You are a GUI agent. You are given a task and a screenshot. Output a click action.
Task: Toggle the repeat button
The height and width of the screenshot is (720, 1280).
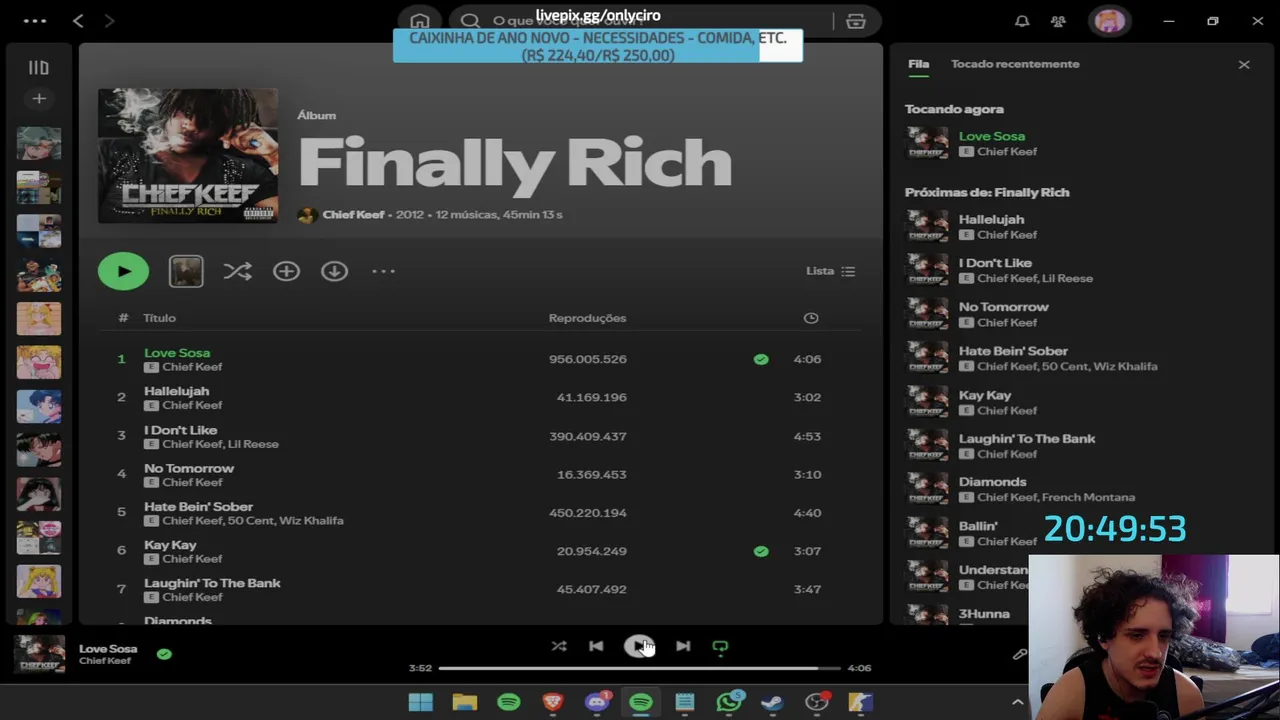[720, 646]
